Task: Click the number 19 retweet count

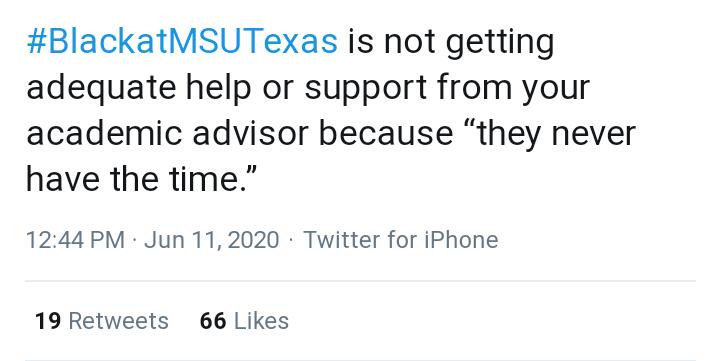Action: 48,321
